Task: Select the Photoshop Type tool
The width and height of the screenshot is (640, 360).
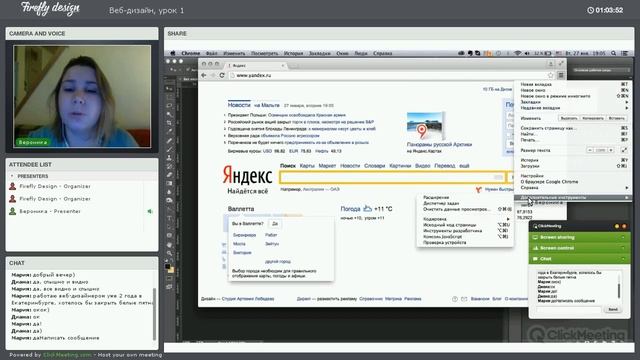Action: [x=169, y=218]
